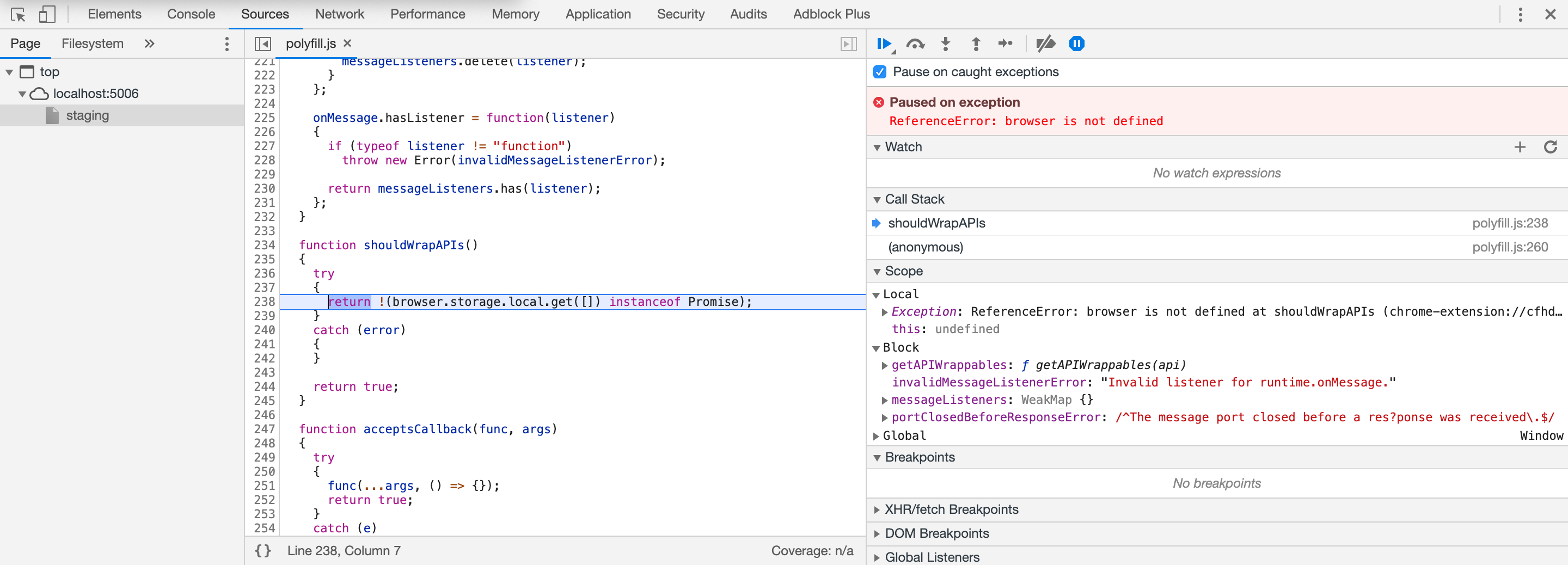
Task: Open the Network tab
Action: pos(340,14)
